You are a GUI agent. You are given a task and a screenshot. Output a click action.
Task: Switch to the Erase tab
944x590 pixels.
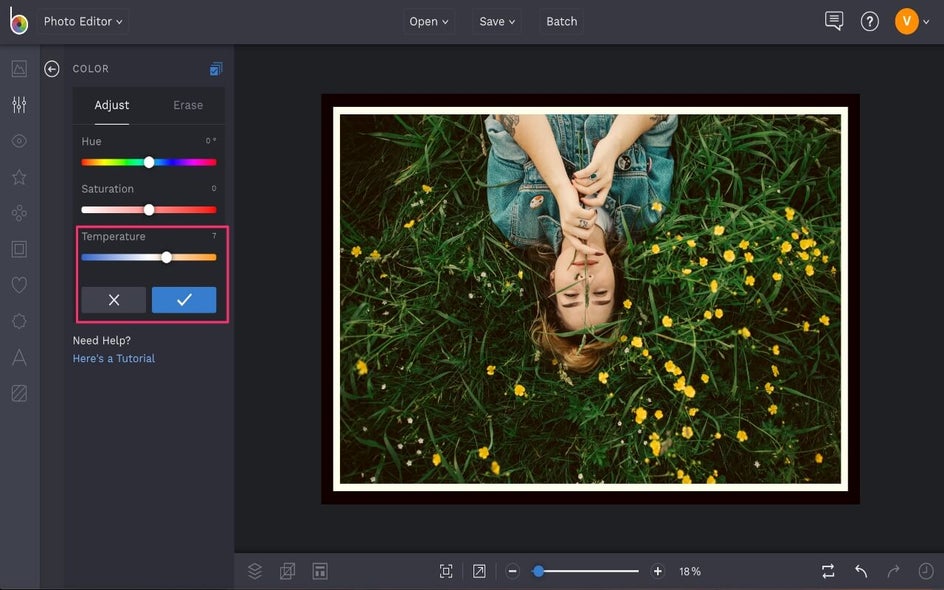click(188, 105)
